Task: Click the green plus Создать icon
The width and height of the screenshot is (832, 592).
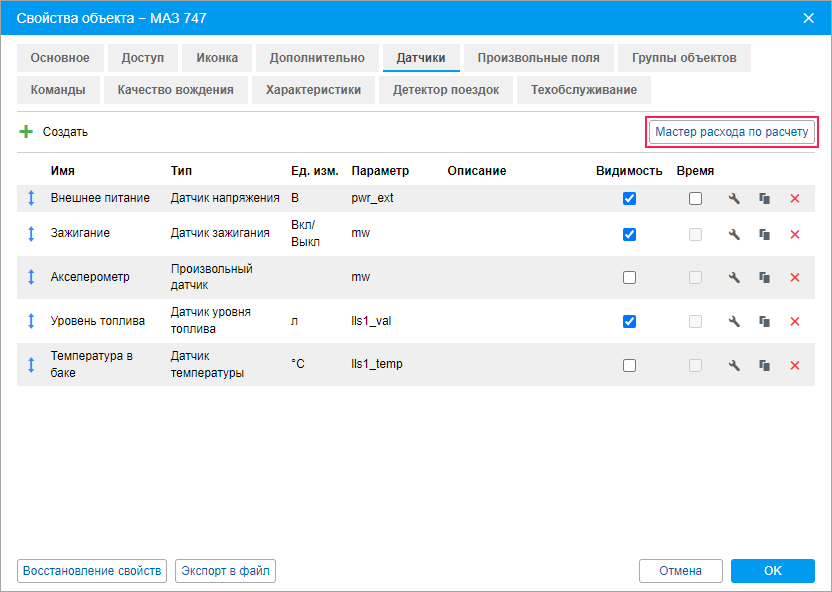Action: (x=26, y=131)
